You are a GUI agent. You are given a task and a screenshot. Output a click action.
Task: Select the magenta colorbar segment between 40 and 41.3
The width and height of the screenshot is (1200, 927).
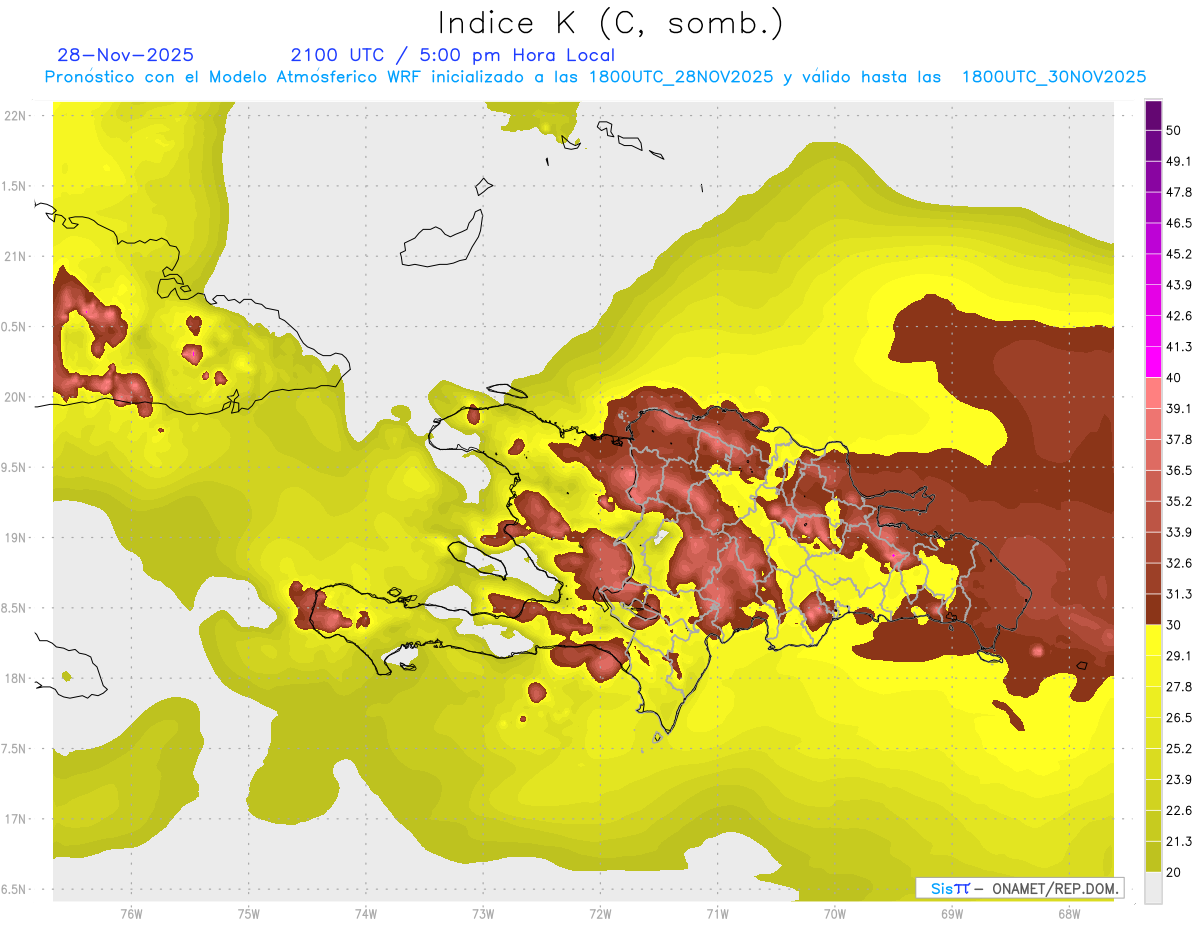[x=1153, y=362]
